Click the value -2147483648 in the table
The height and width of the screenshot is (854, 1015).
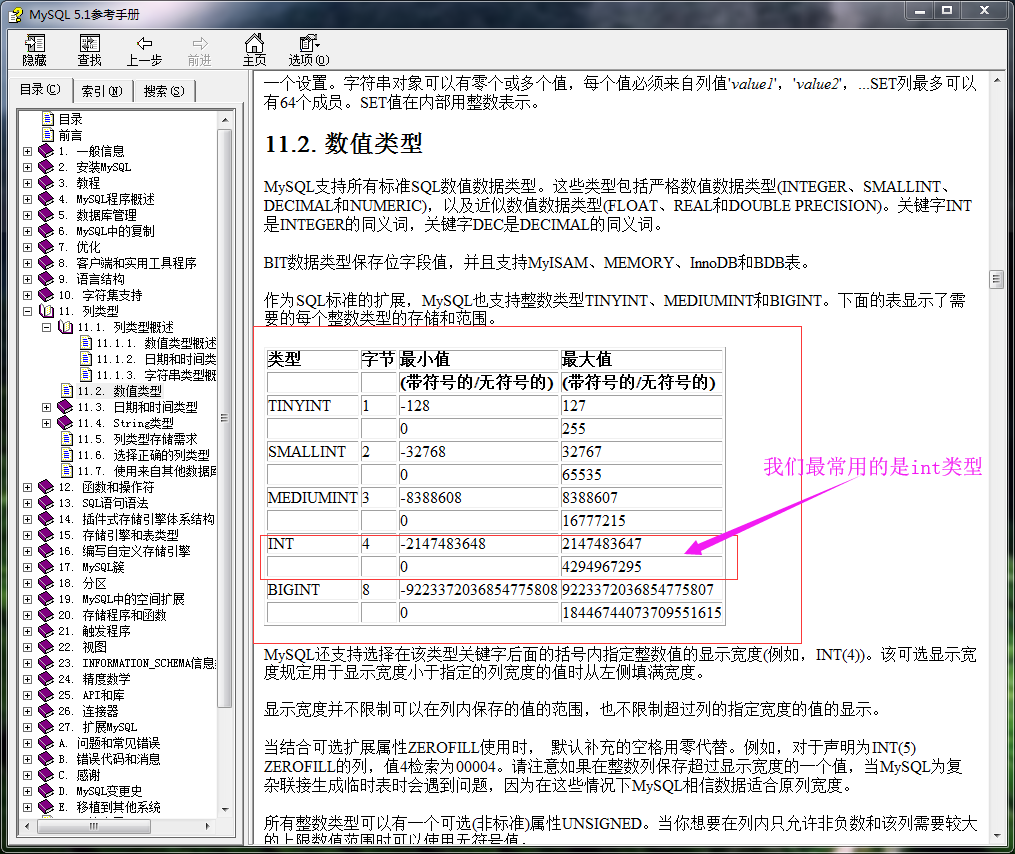443,544
